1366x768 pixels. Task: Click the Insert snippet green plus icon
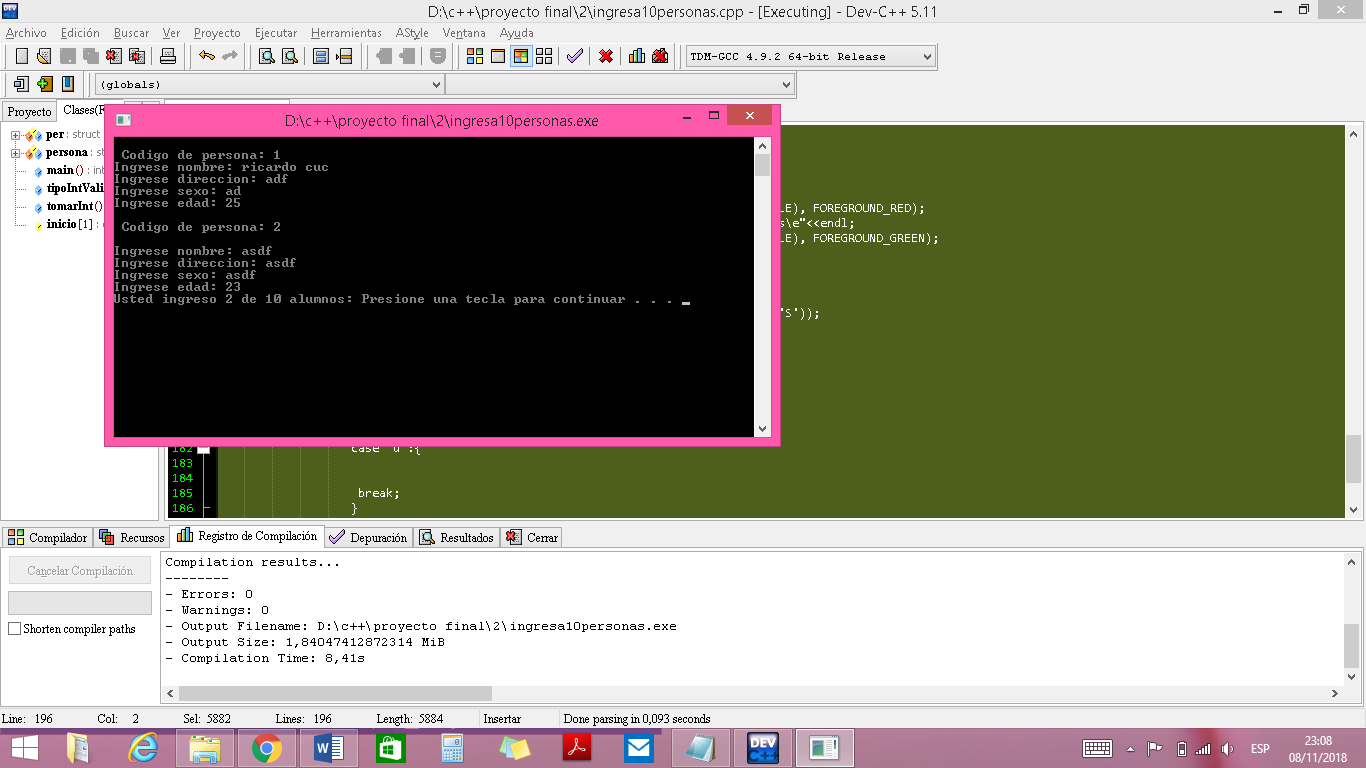click(44, 84)
